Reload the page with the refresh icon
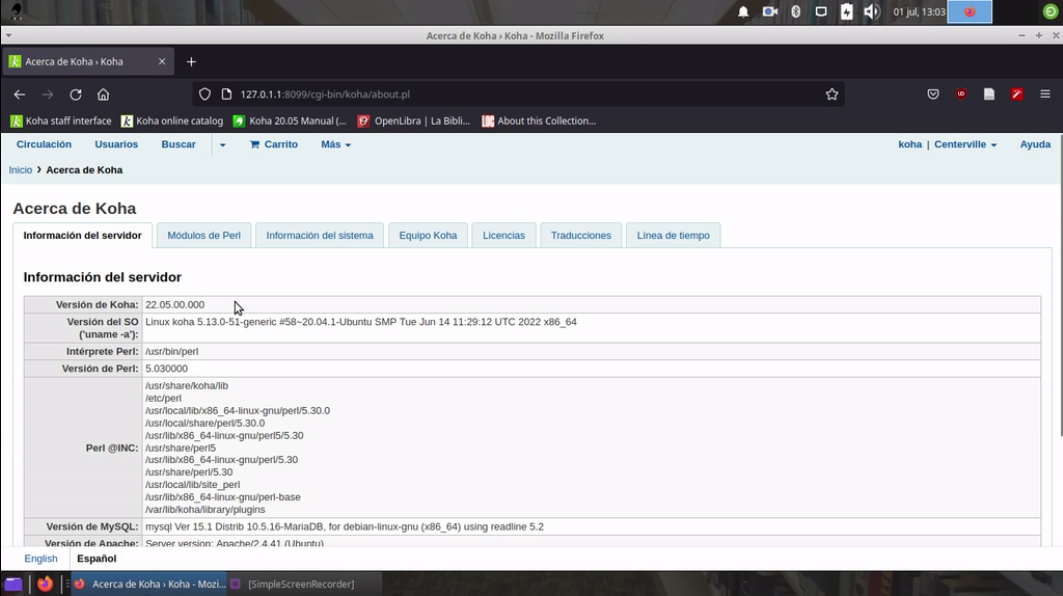Image resolution: width=1063 pixels, height=596 pixels. pyautogui.click(x=75, y=94)
